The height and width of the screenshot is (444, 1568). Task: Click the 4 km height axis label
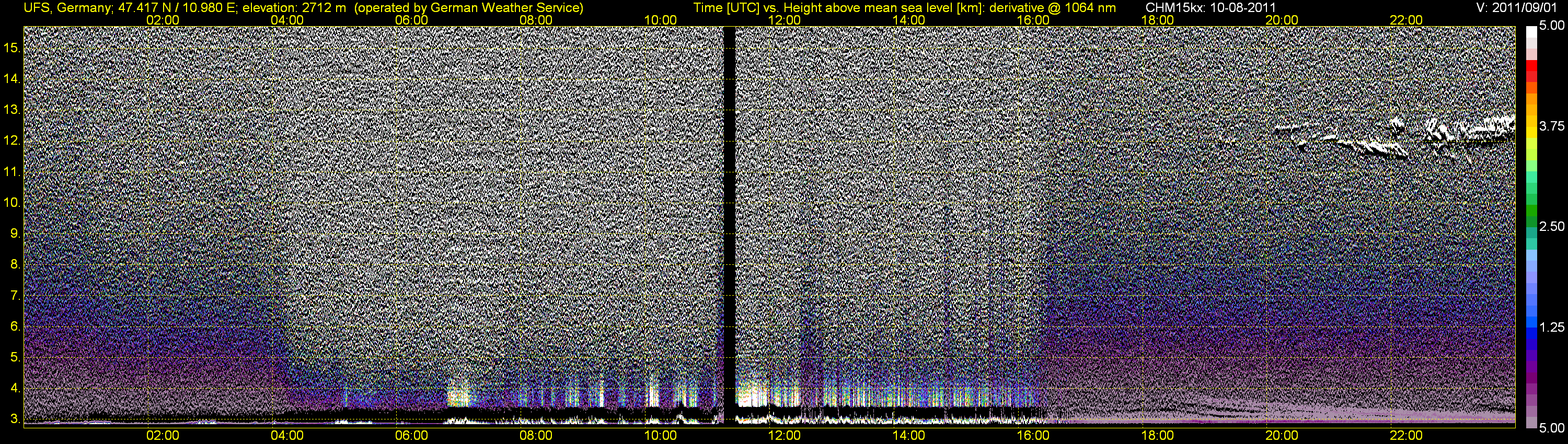15,389
